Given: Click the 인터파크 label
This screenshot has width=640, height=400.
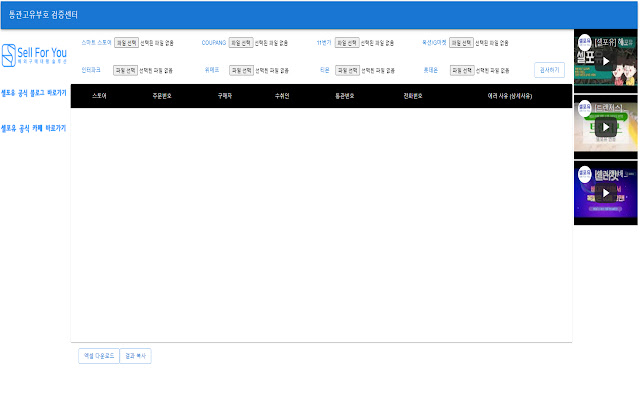Looking at the screenshot, I should point(91,70).
